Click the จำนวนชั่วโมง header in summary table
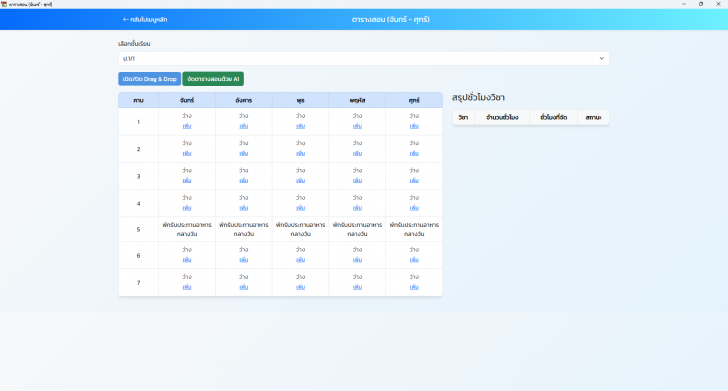Image resolution: width=728 pixels, height=391 pixels. click(x=502, y=117)
